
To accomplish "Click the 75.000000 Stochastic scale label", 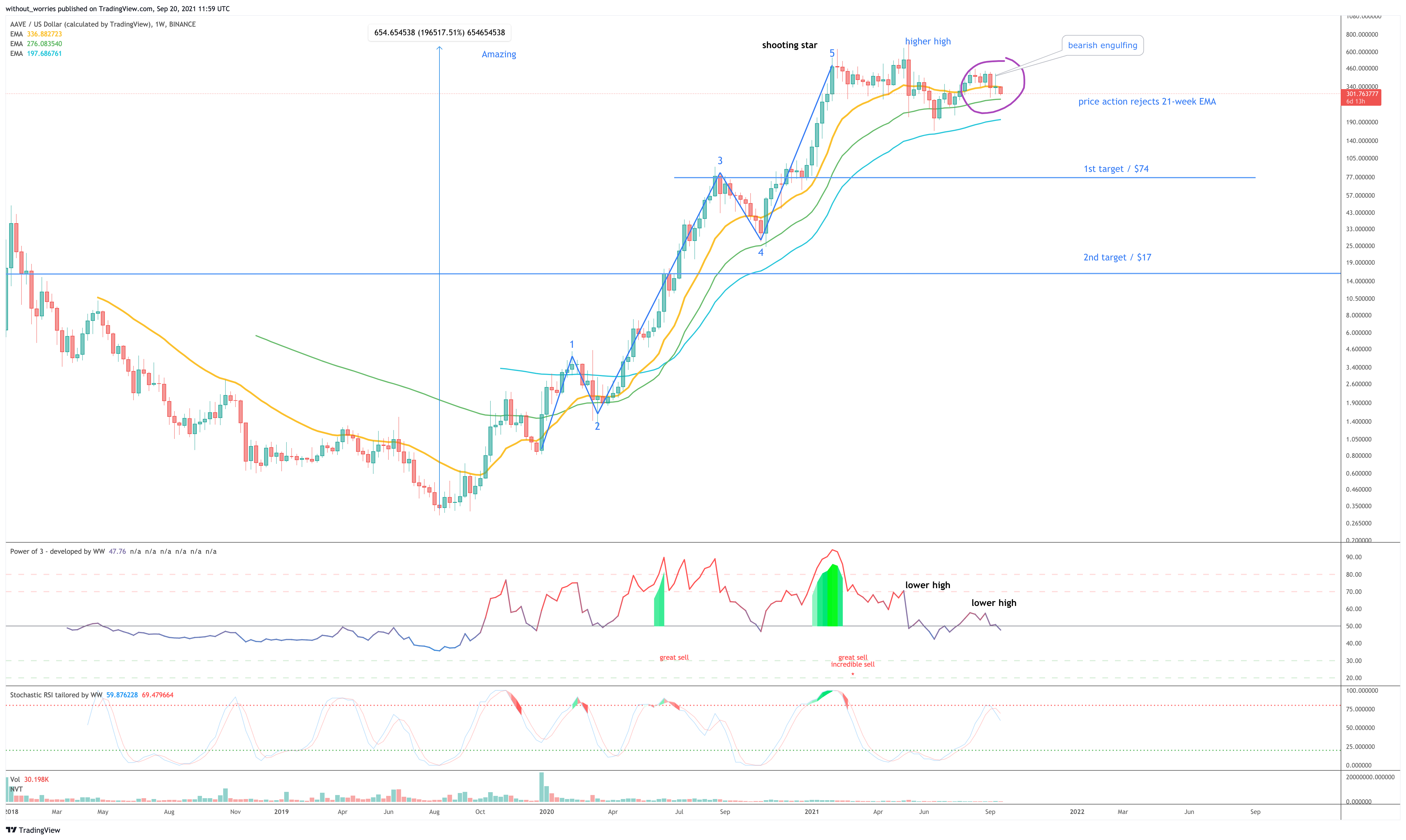I will pyautogui.click(x=1361, y=709).
